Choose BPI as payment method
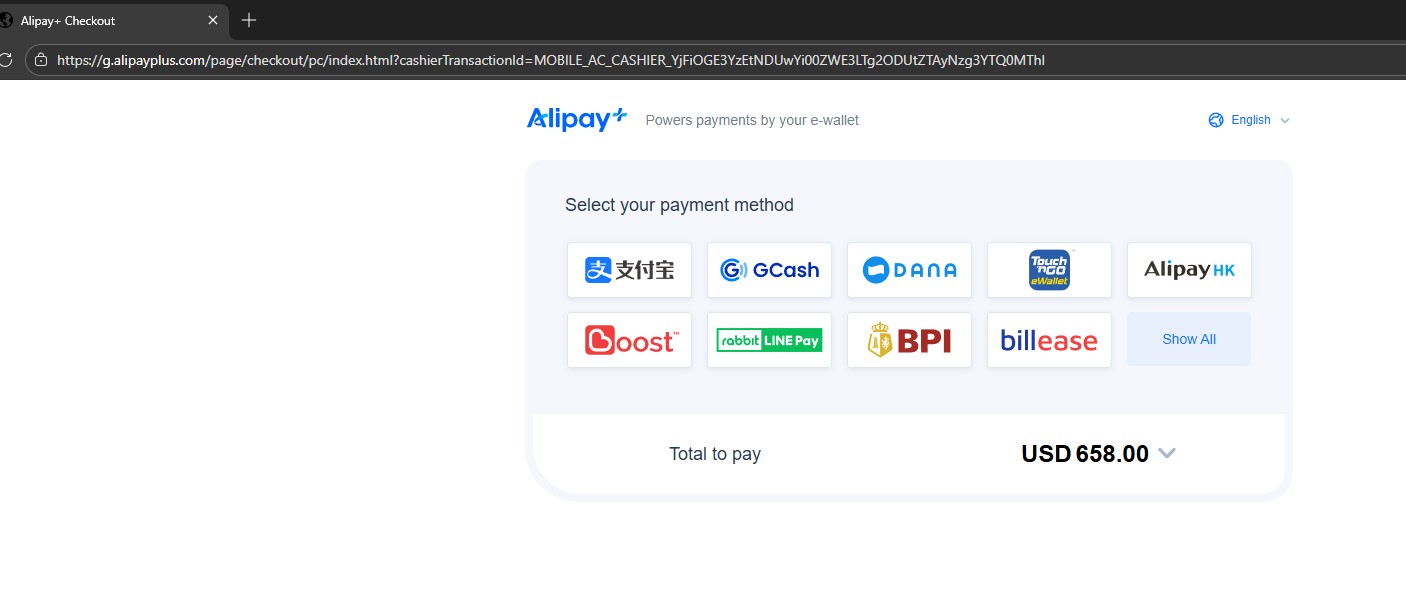The height and width of the screenshot is (614, 1406). click(909, 340)
